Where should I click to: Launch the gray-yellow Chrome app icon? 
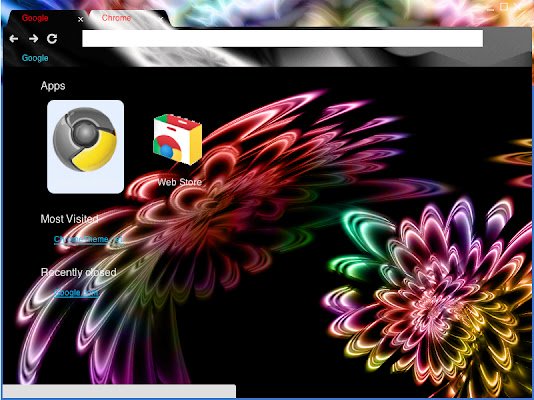pyautogui.click(x=85, y=147)
